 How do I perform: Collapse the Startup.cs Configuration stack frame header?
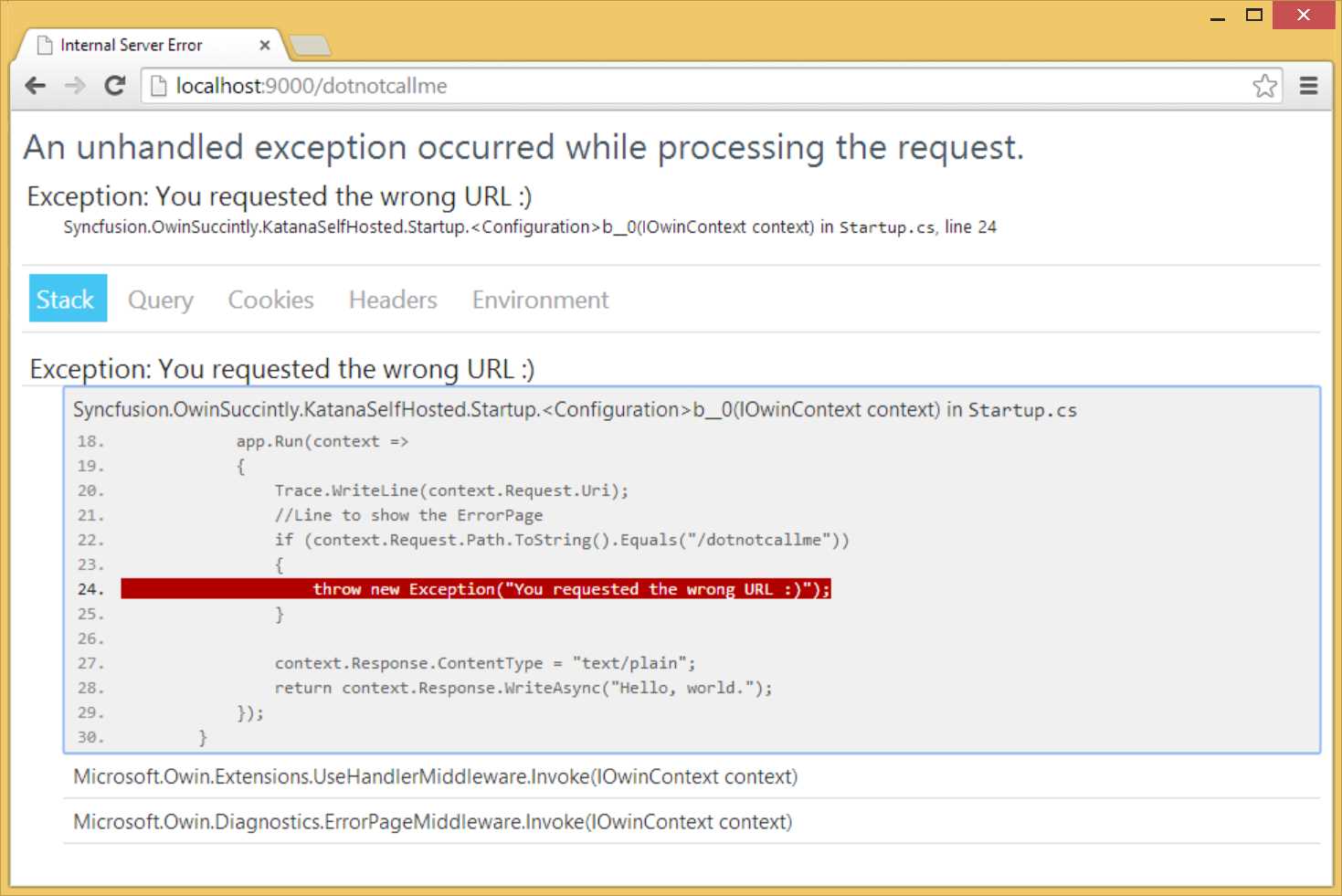point(575,410)
